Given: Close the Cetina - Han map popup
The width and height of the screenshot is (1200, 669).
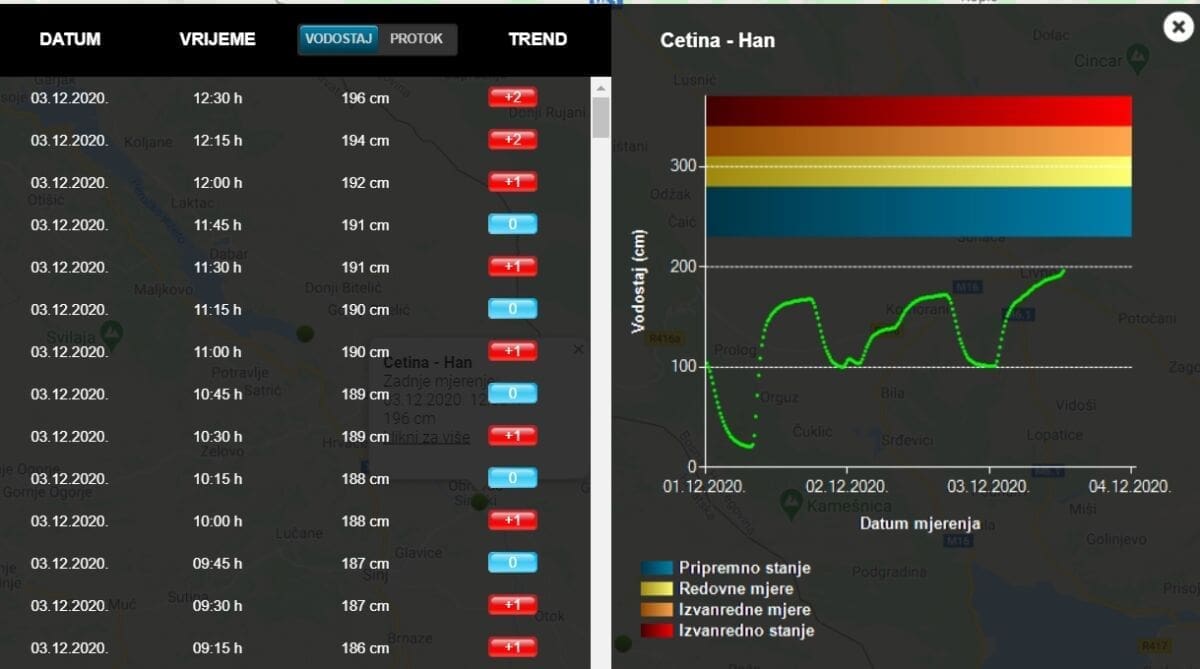Looking at the screenshot, I should (x=578, y=350).
